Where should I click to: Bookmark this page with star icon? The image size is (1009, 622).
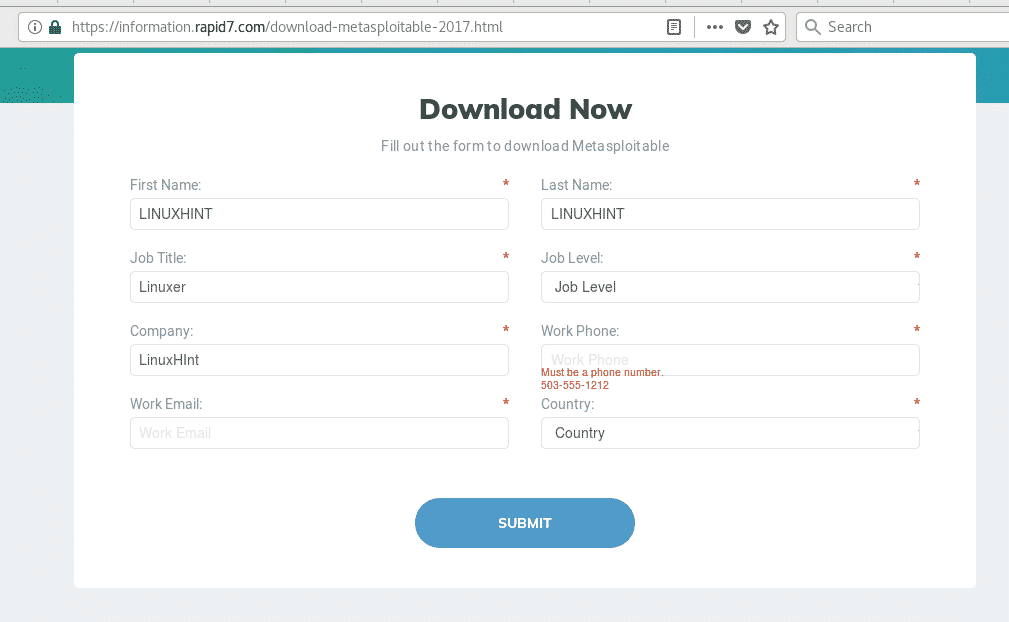pos(771,27)
